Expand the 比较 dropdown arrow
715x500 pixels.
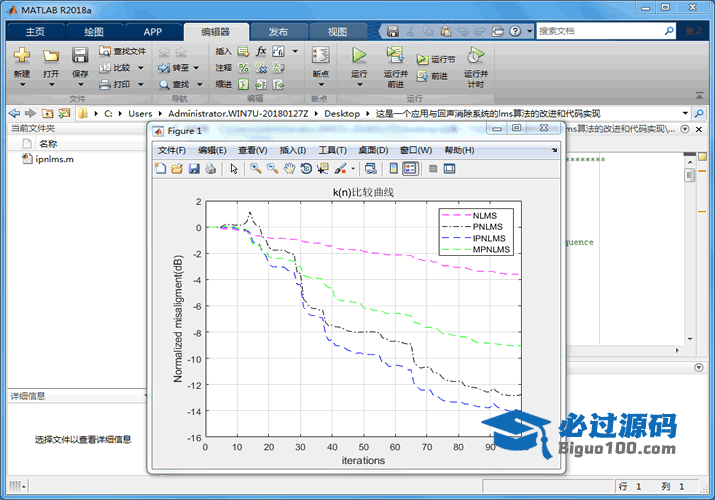[x=140, y=68]
